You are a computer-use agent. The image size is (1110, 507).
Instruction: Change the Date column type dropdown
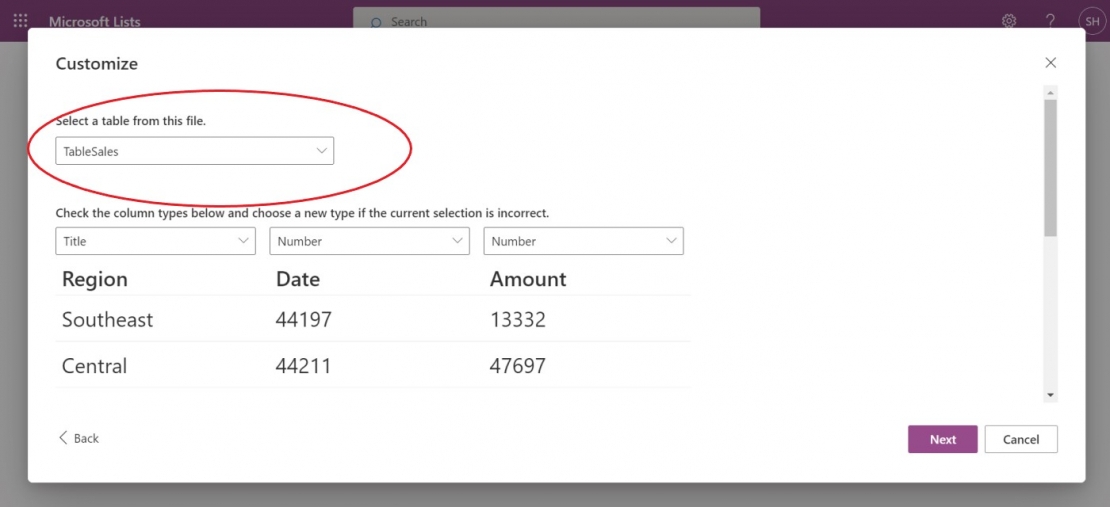[x=369, y=241]
